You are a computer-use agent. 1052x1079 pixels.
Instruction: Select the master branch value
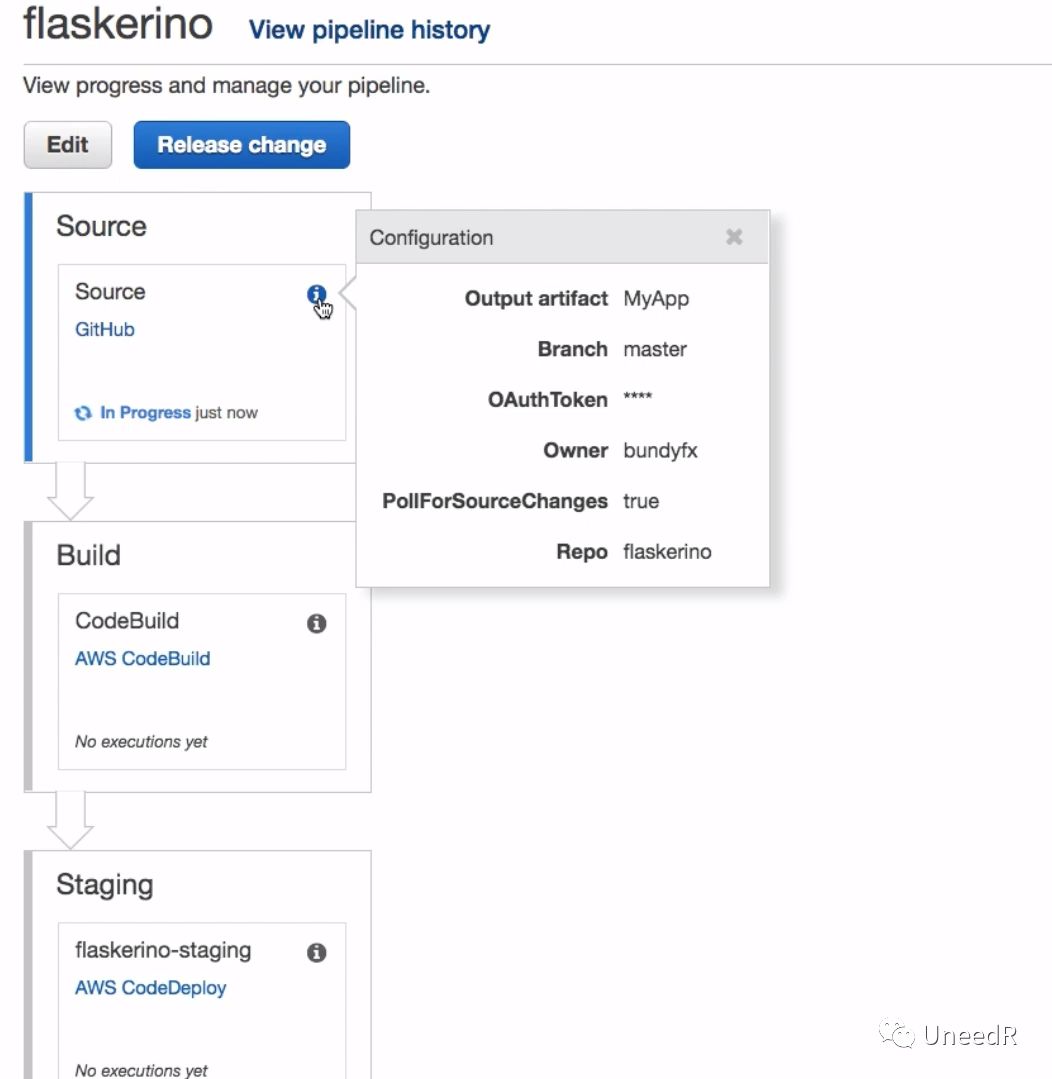[655, 350]
